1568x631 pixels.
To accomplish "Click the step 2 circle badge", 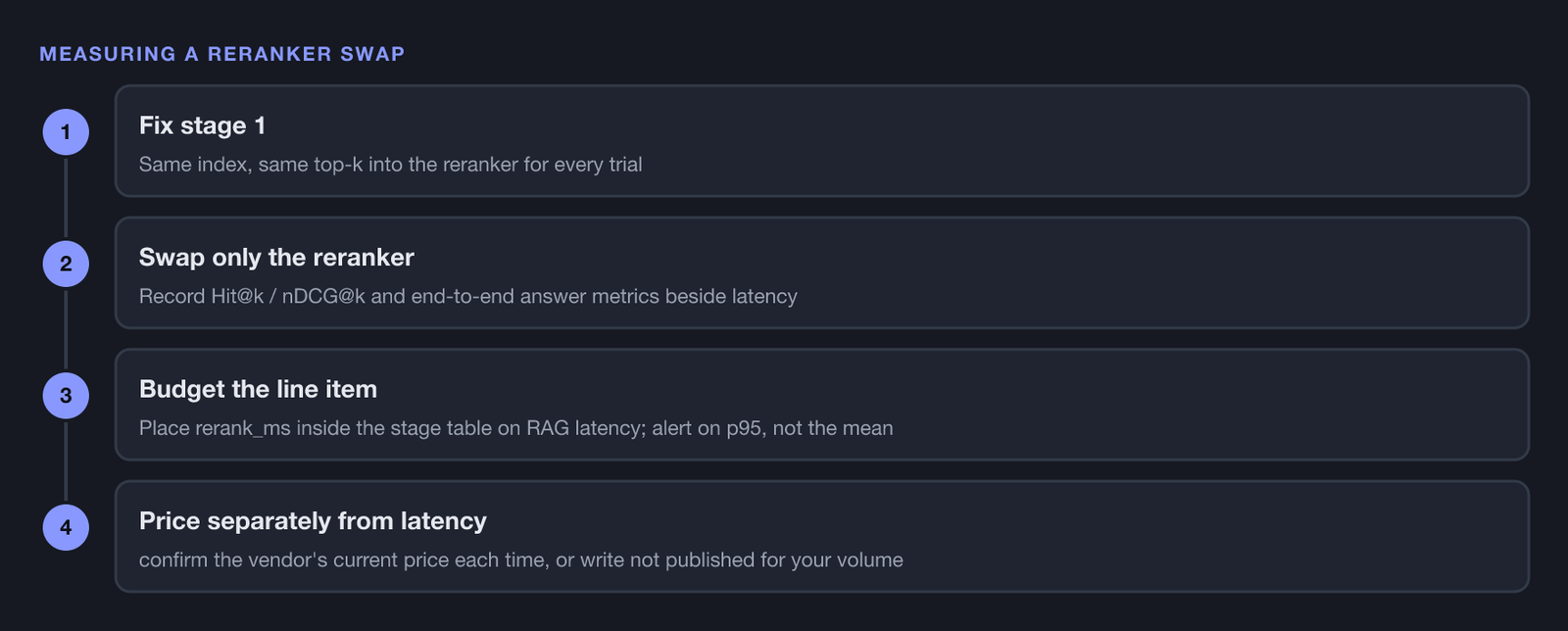I will 66,264.
